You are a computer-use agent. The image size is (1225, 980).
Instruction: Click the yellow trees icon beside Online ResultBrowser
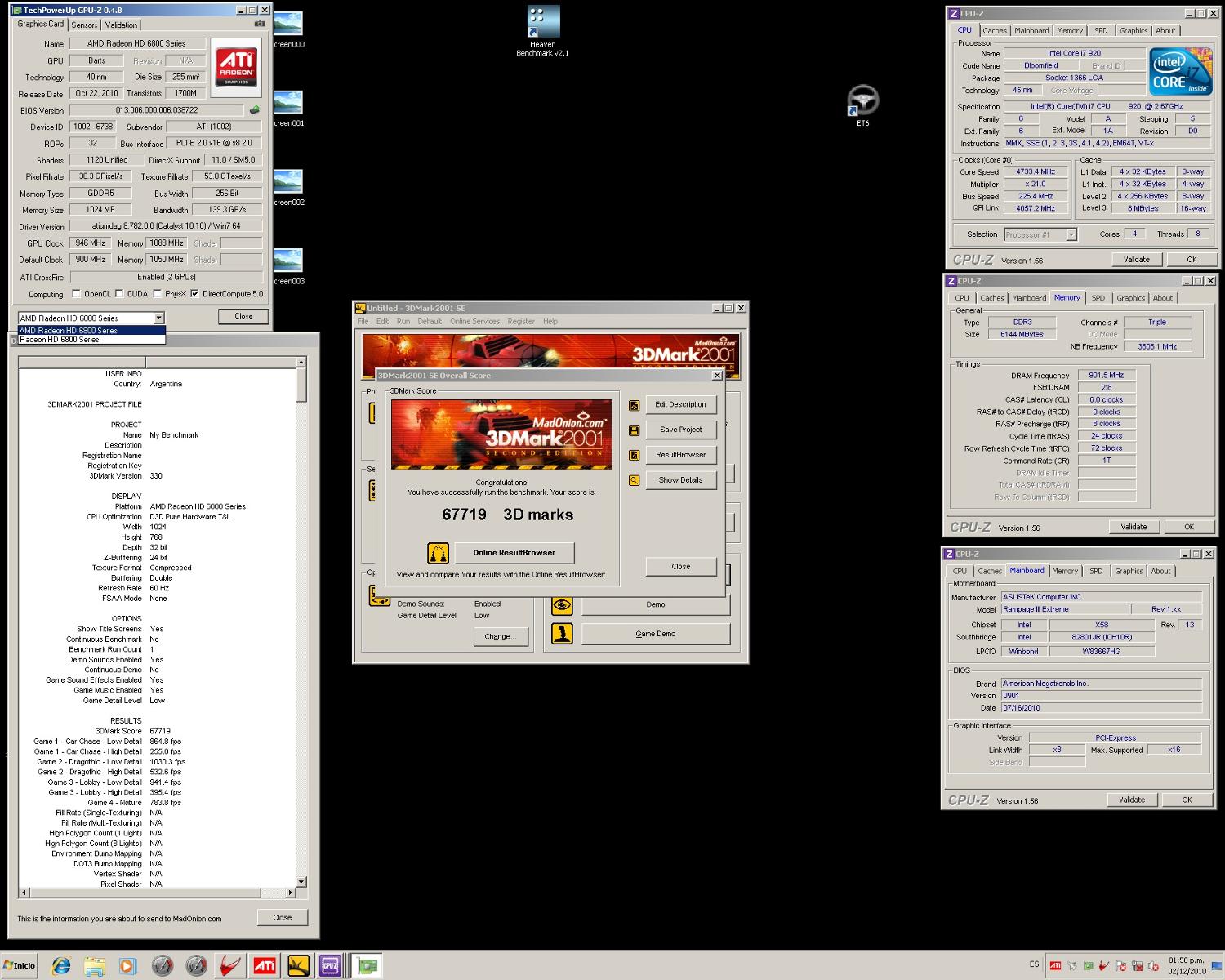[x=439, y=553]
